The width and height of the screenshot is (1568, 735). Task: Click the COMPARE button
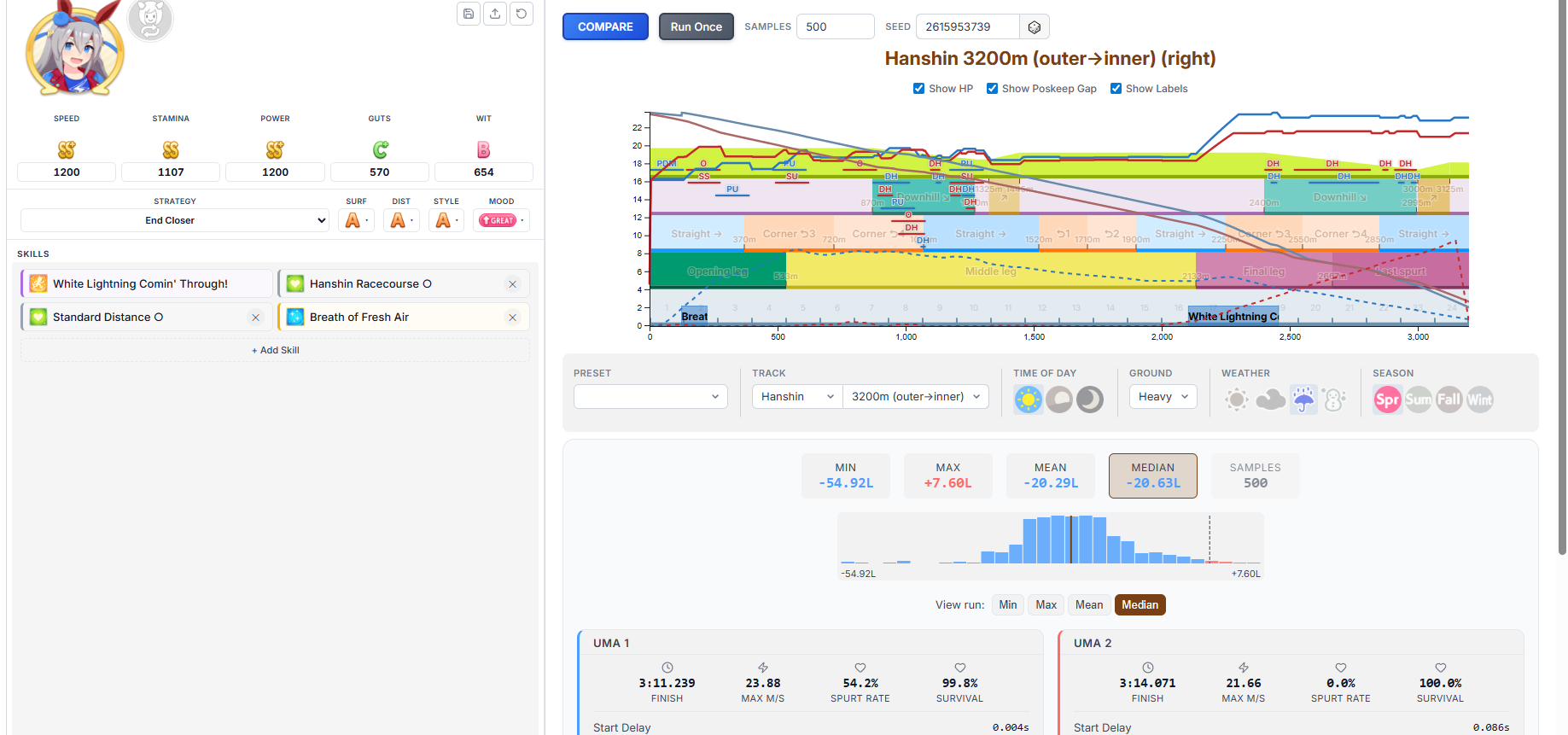[x=605, y=26]
